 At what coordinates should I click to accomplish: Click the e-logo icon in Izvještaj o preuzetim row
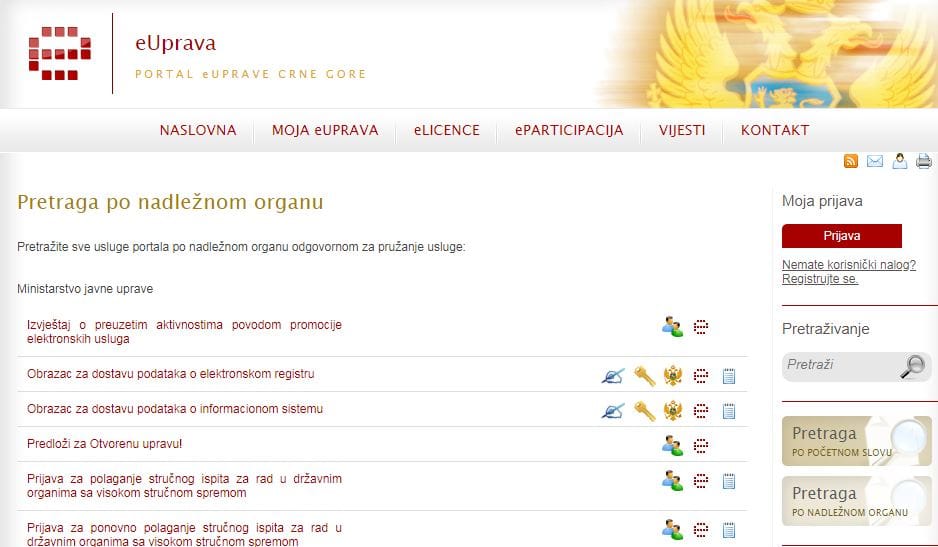701,327
